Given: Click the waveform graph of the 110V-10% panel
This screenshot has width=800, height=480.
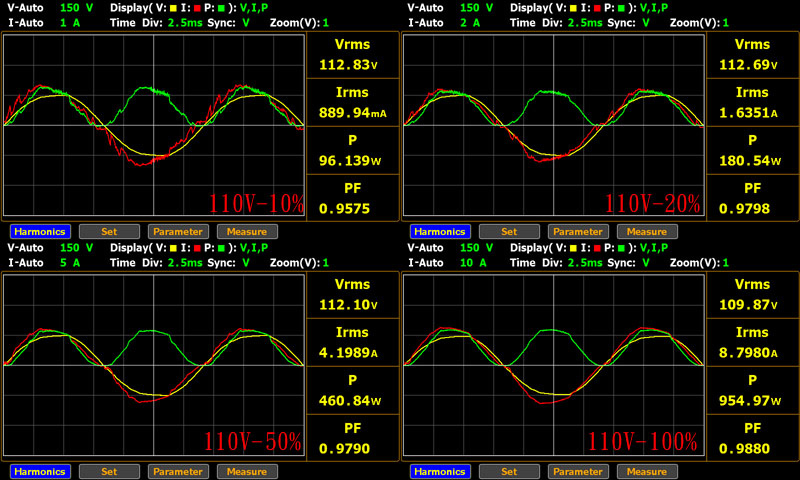Looking at the screenshot, I should tap(154, 125).
